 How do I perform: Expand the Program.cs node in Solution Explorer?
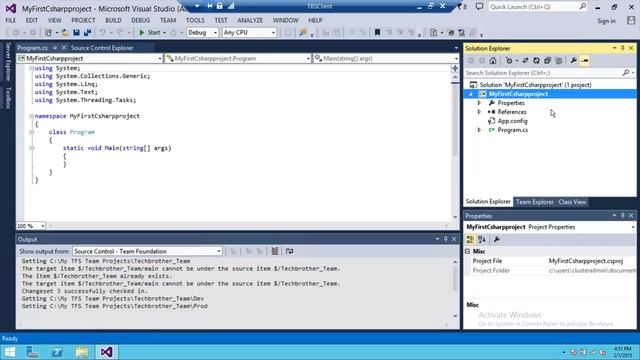tap(479, 130)
